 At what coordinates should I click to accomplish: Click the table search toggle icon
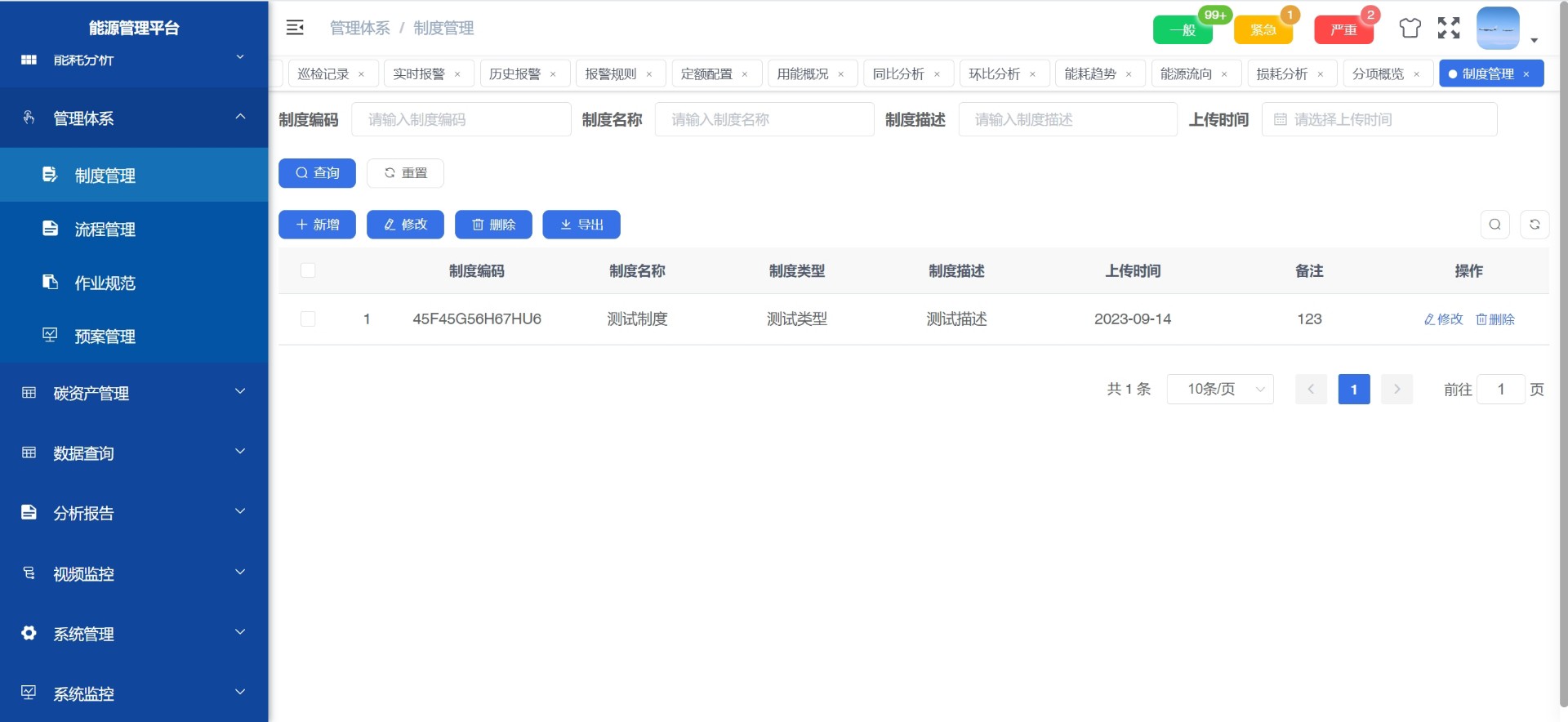click(1494, 225)
